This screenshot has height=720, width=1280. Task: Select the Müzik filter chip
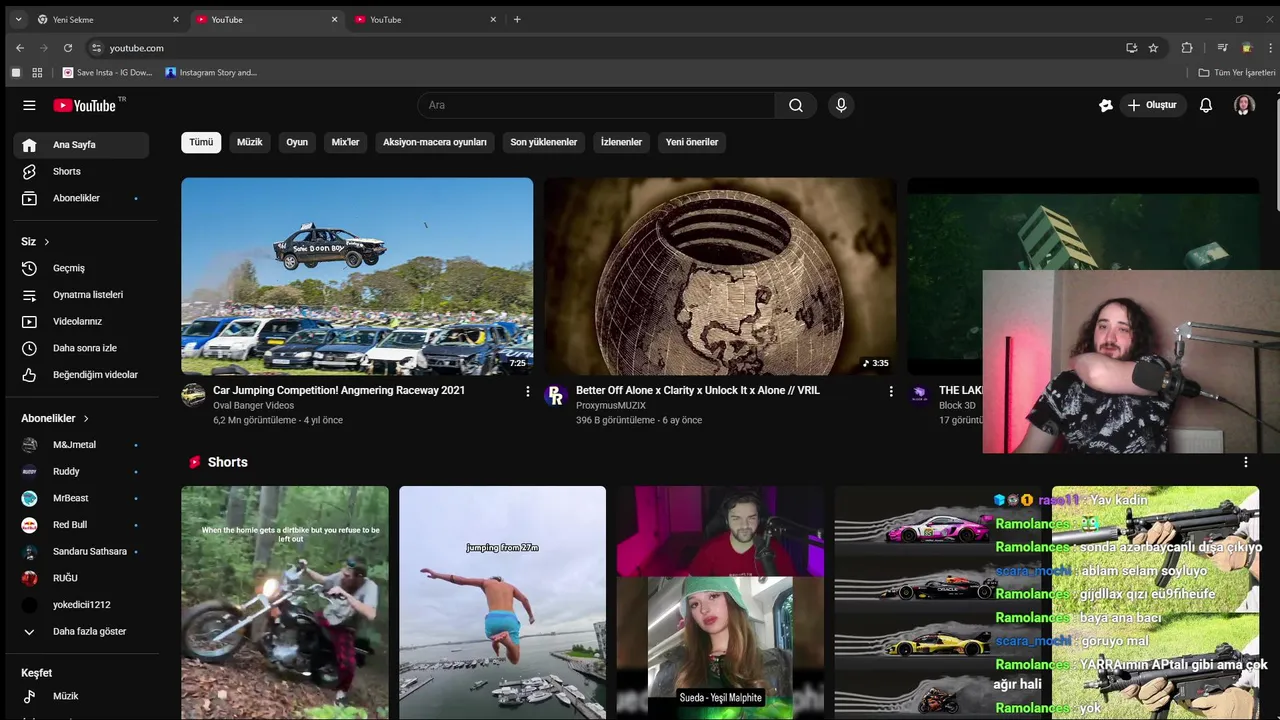click(x=250, y=142)
